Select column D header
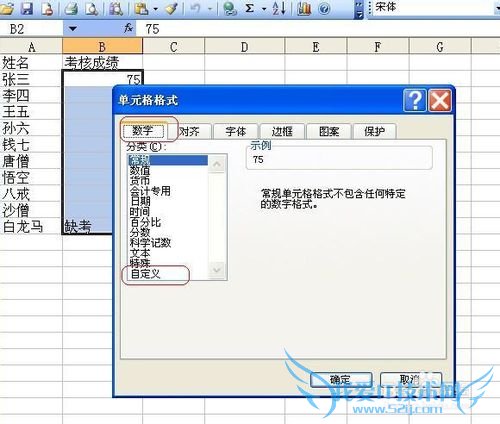 (x=244, y=47)
